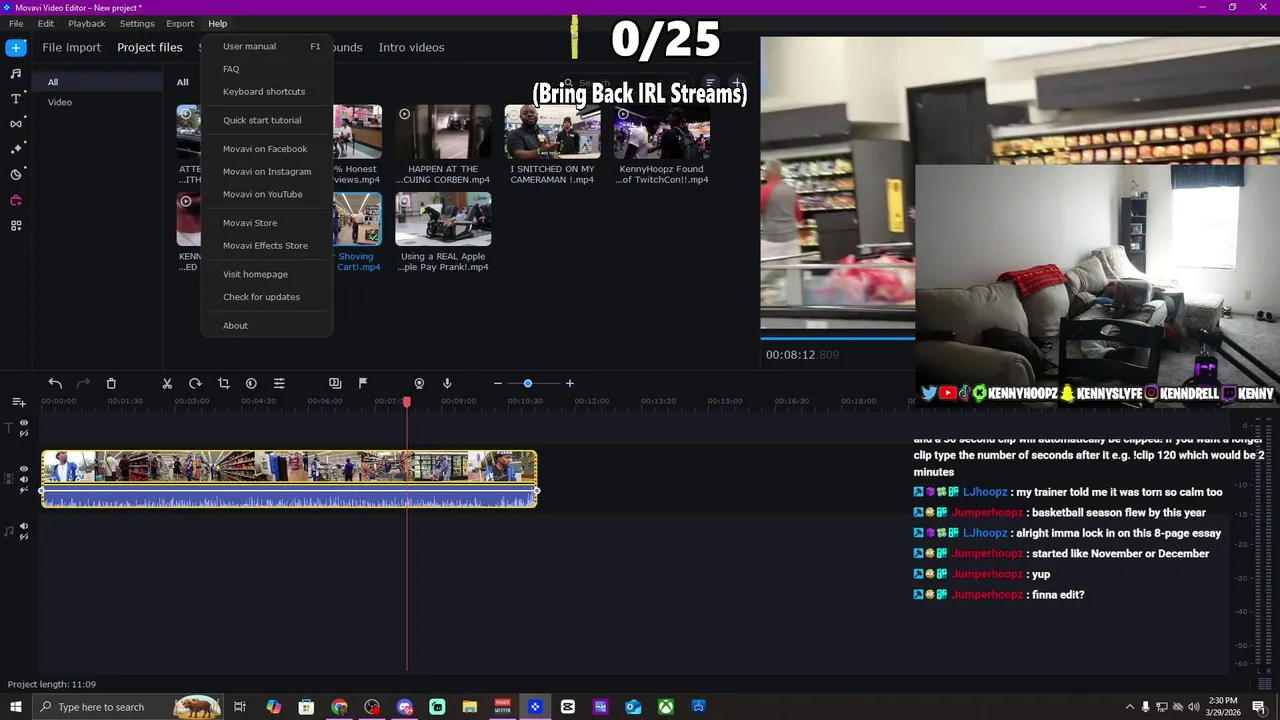Open File Explorer from the taskbar
The height and width of the screenshot is (720, 1280).
click(470, 707)
